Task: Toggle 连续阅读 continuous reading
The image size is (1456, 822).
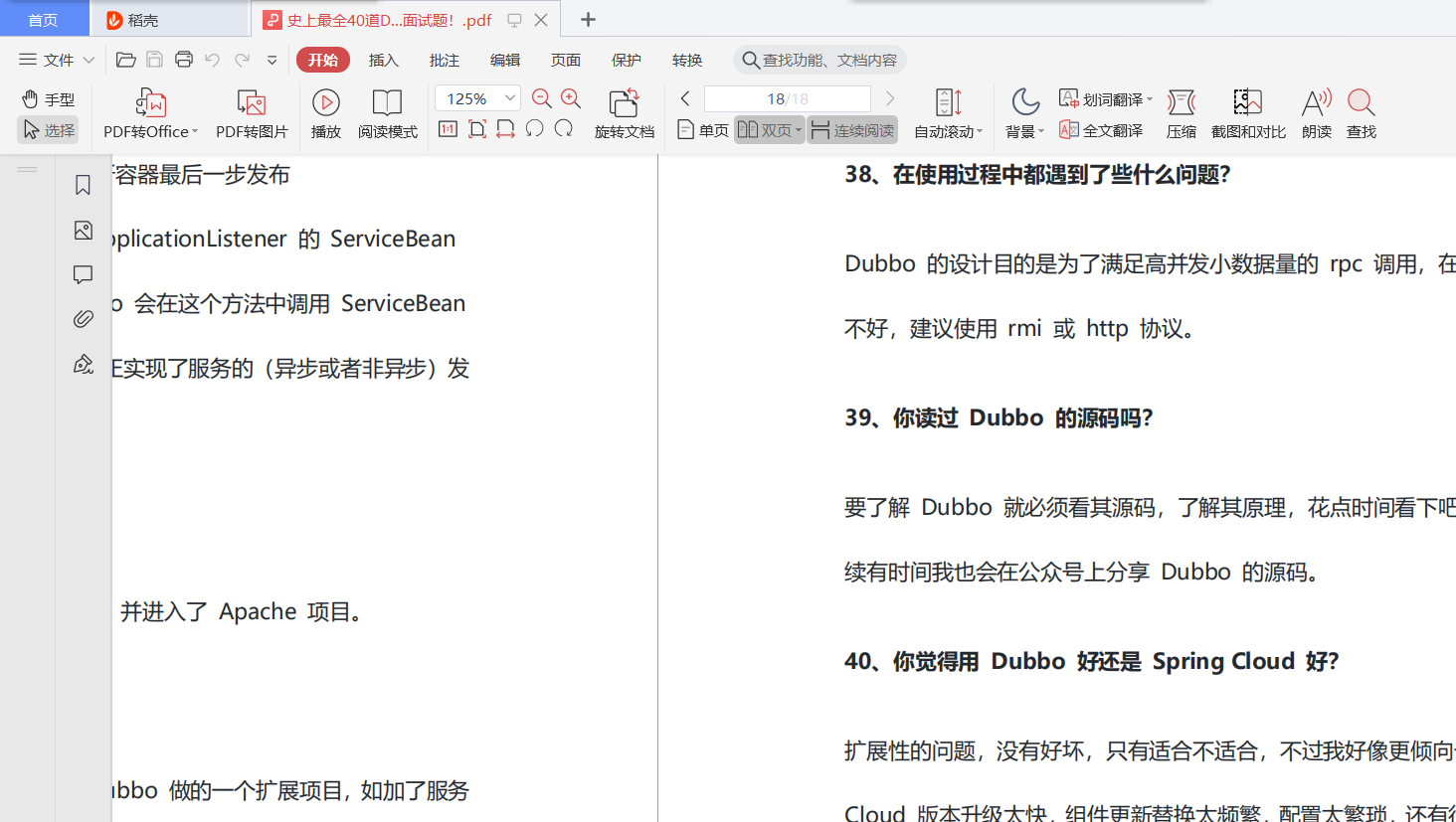Action: pos(852,130)
